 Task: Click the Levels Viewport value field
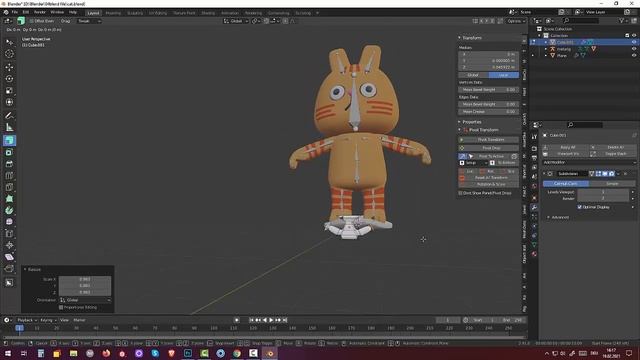[603, 192]
